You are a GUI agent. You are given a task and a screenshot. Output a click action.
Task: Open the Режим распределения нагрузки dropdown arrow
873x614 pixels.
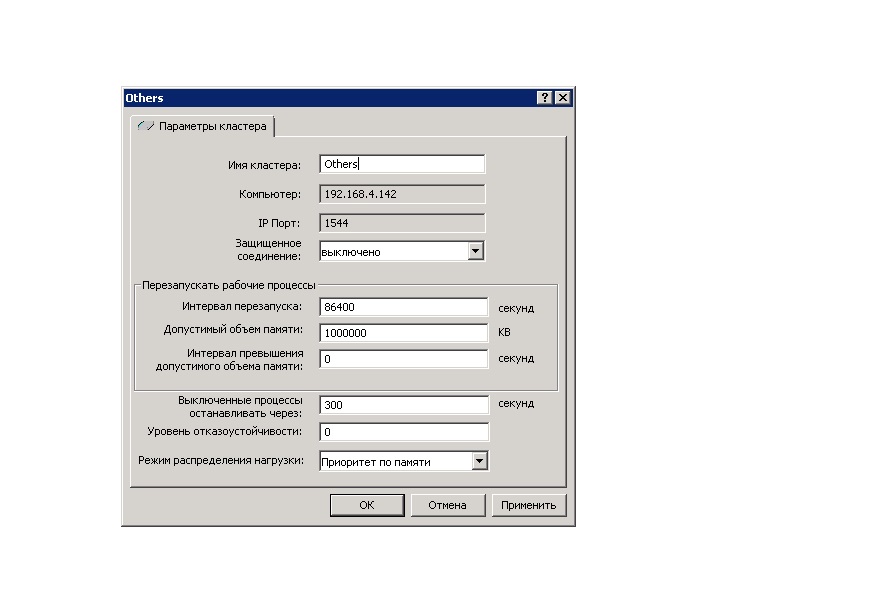point(479,461)
